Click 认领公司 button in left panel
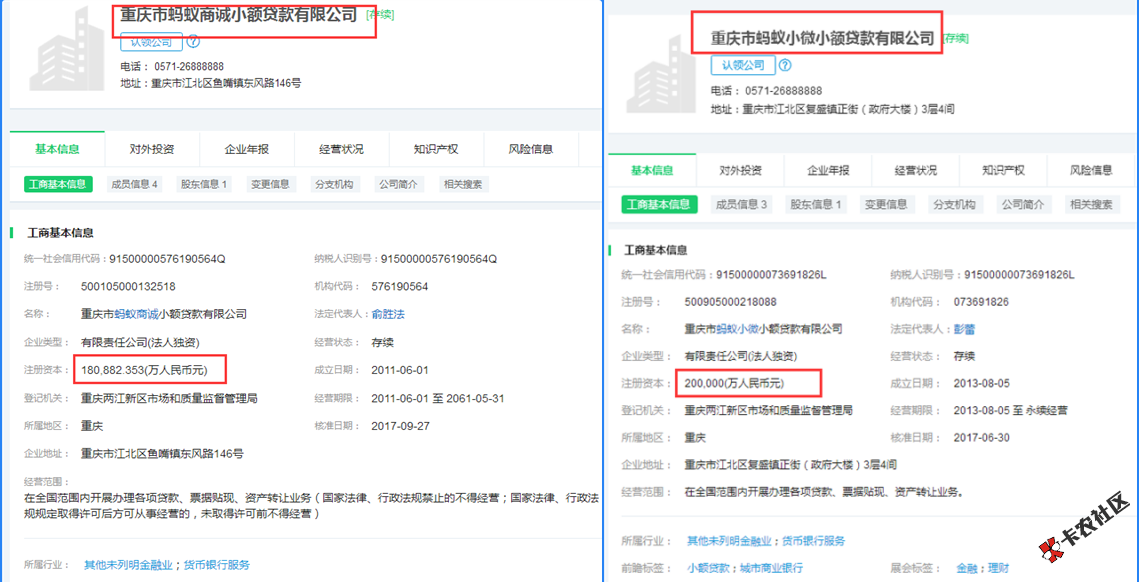This screenshot has width=1139, height=582. point(151,42)
